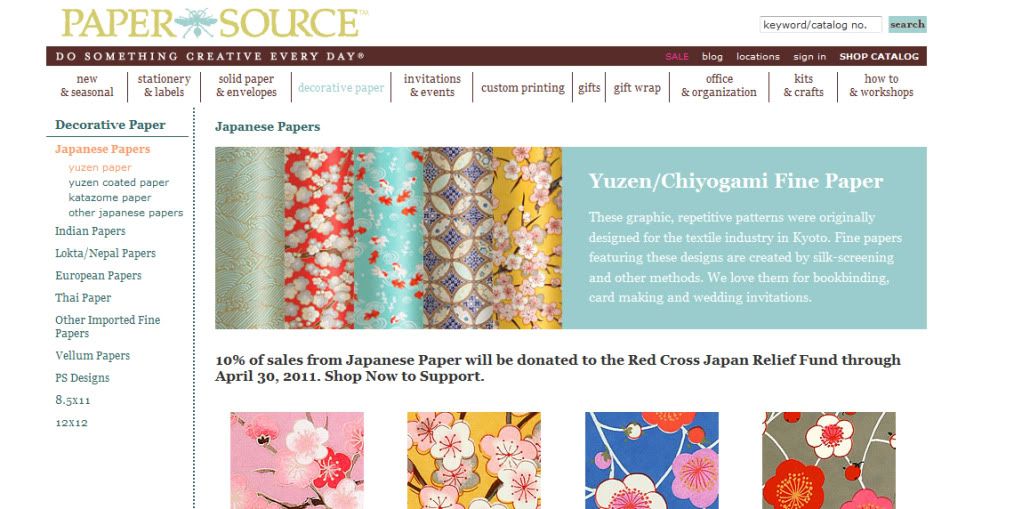
Task: Open Lokta/Nepal Papers category
Action: pos(105,254)
